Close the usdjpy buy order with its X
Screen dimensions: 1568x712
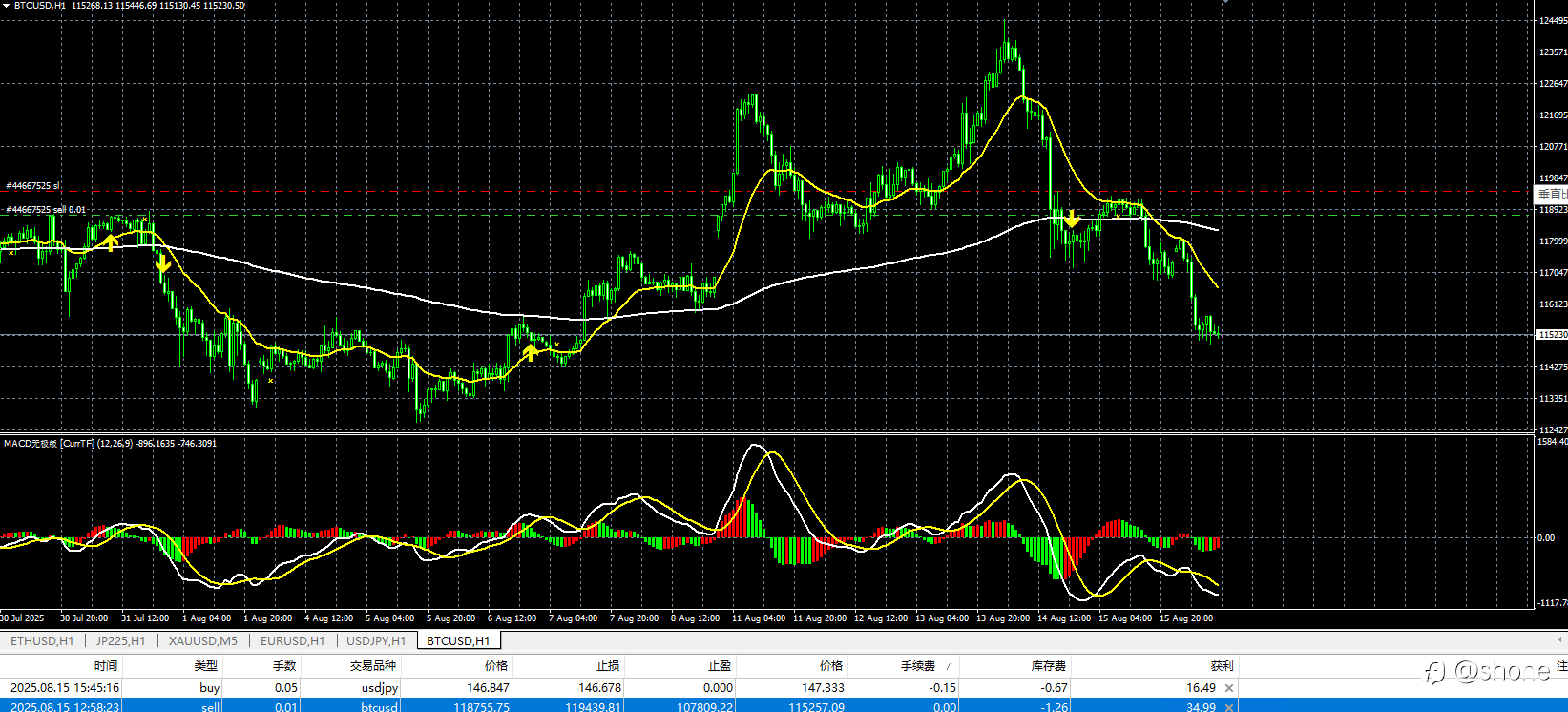pyautogui.click(x=1229, y=688)
